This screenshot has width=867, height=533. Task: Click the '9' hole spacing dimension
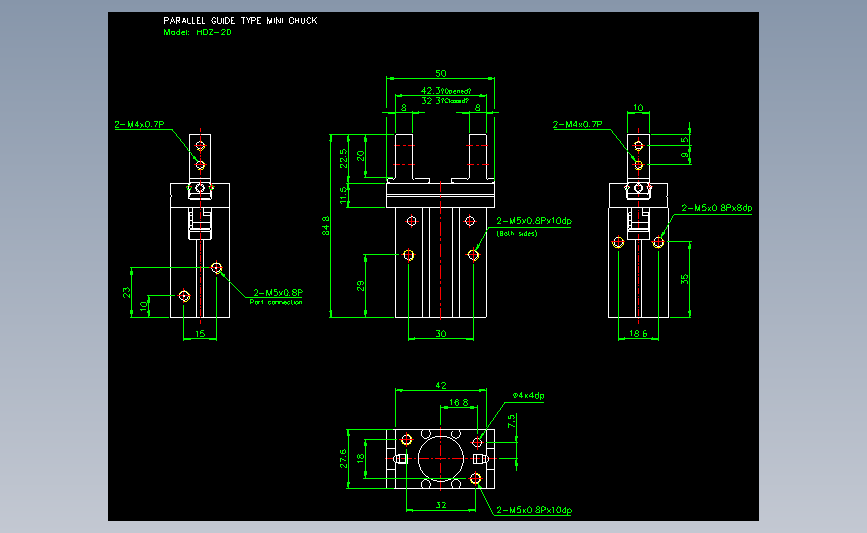685,155
